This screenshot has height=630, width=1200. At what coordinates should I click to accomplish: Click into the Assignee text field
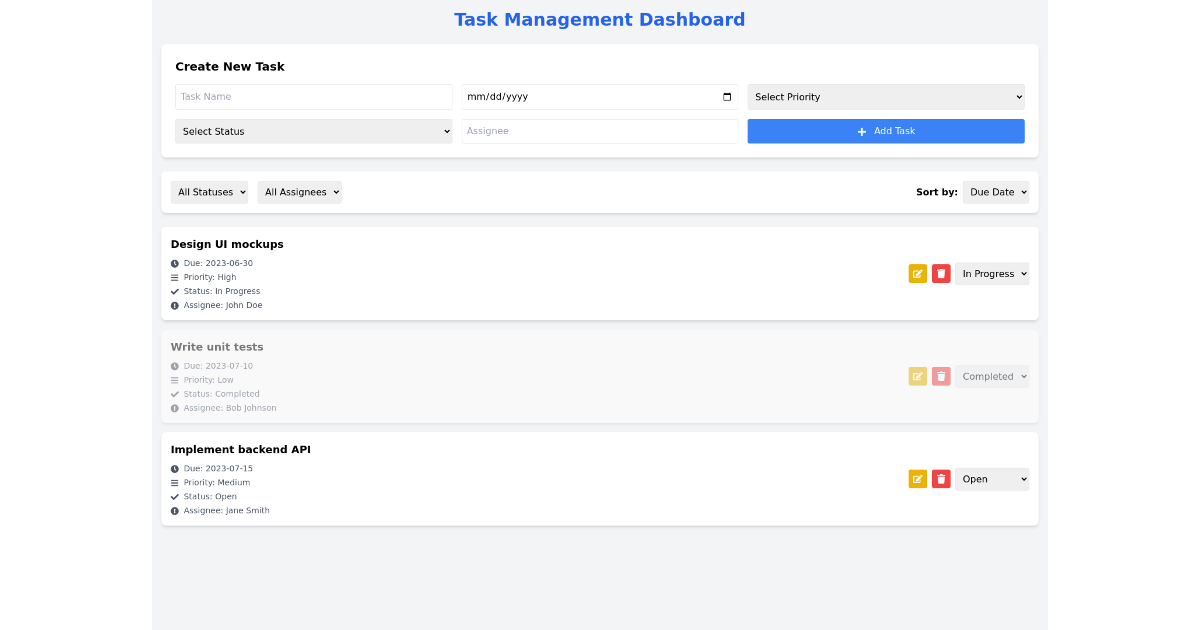tap(599, 131)
